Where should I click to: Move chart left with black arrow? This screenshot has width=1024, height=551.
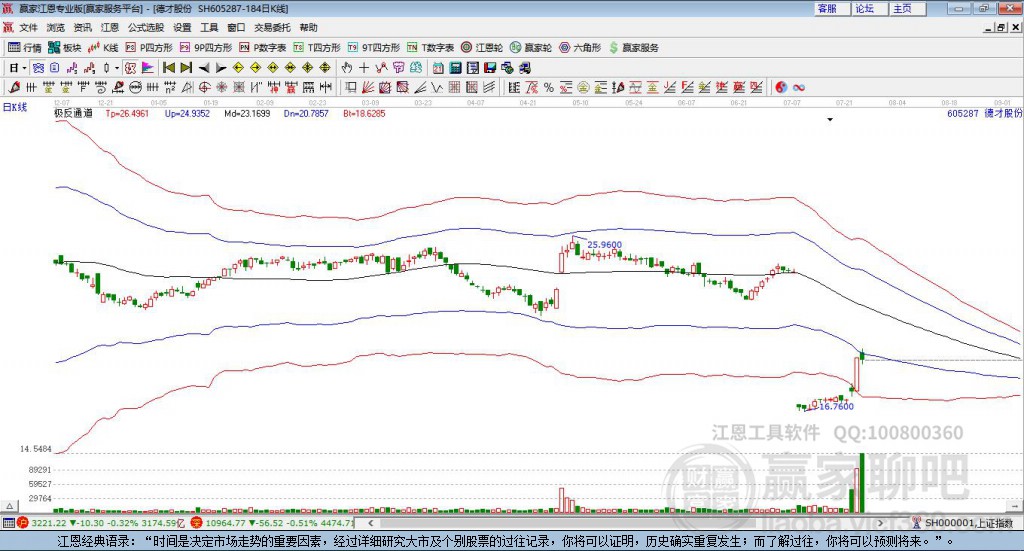click(x=204, y=68)
